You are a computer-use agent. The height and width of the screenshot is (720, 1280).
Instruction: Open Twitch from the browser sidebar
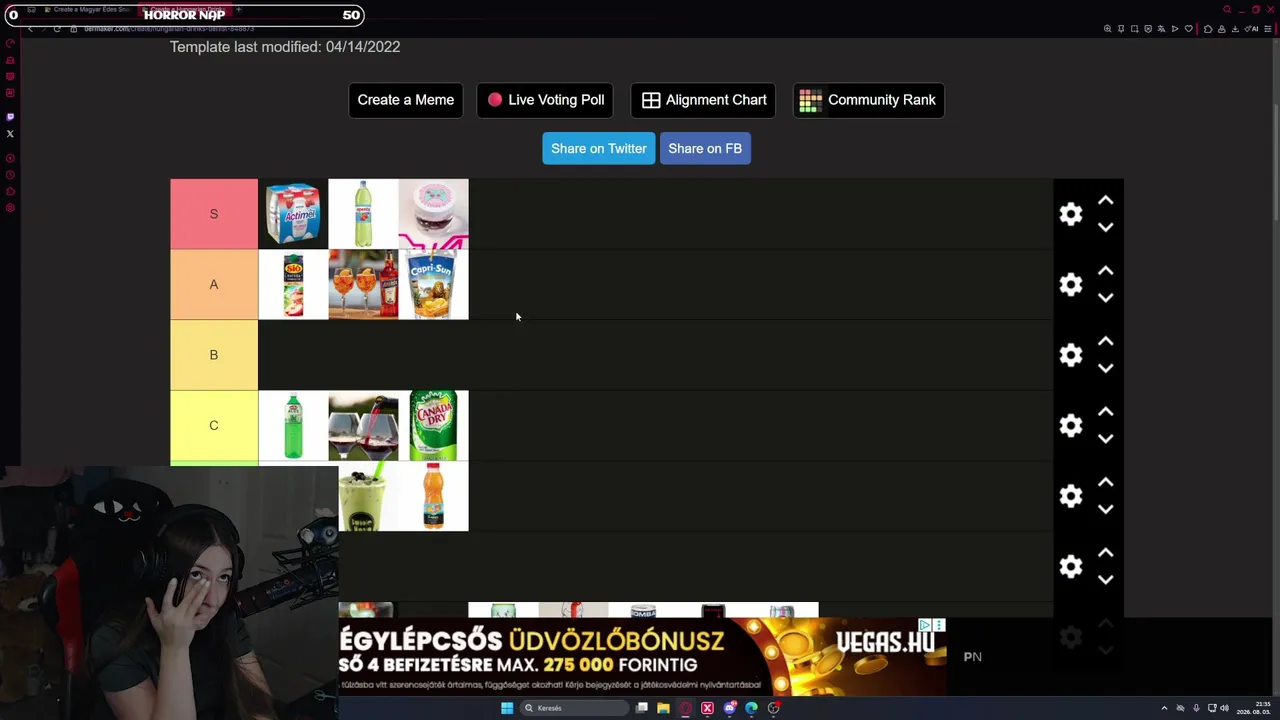[10, 117]
